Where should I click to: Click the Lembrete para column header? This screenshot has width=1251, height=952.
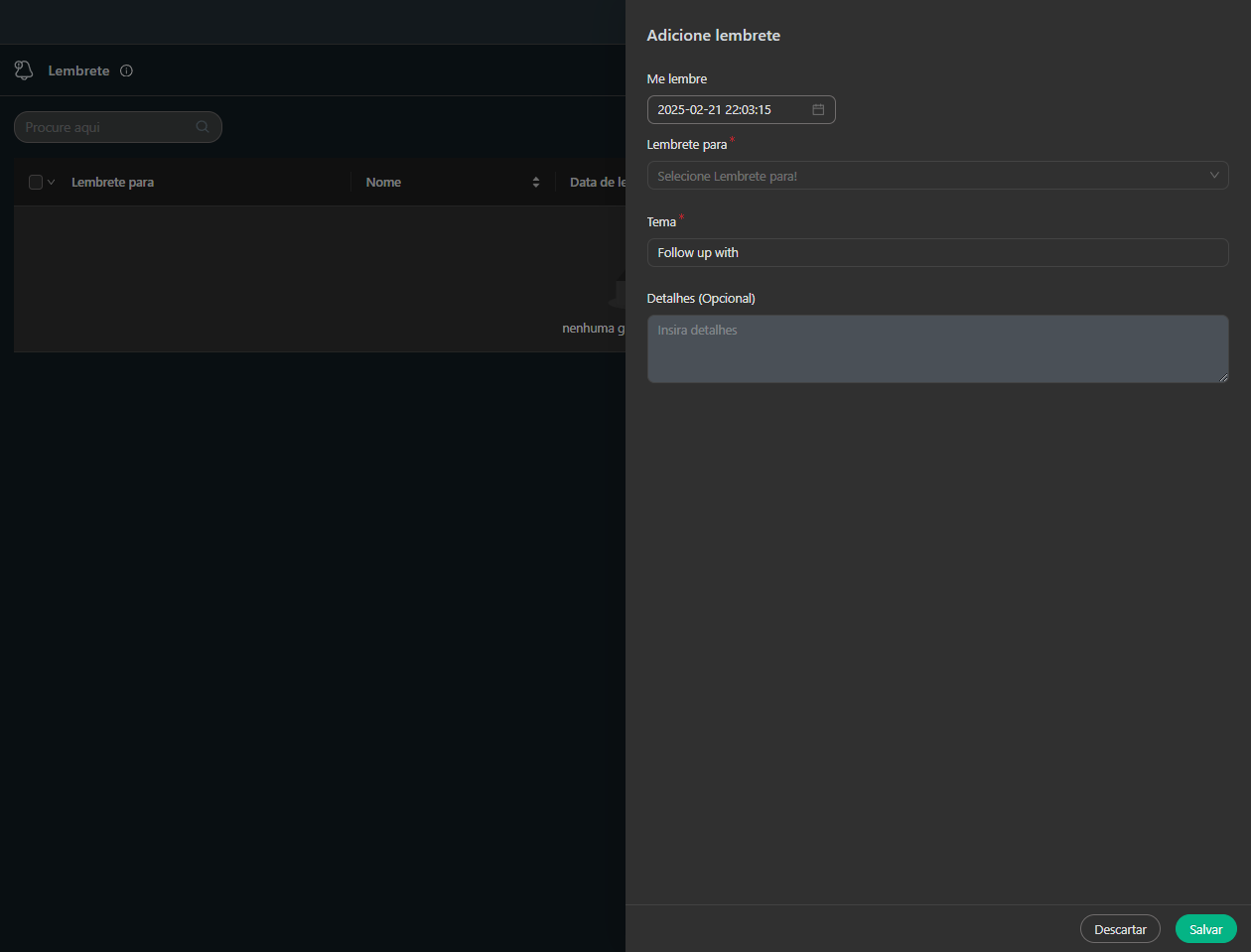(x=112, y=183)
